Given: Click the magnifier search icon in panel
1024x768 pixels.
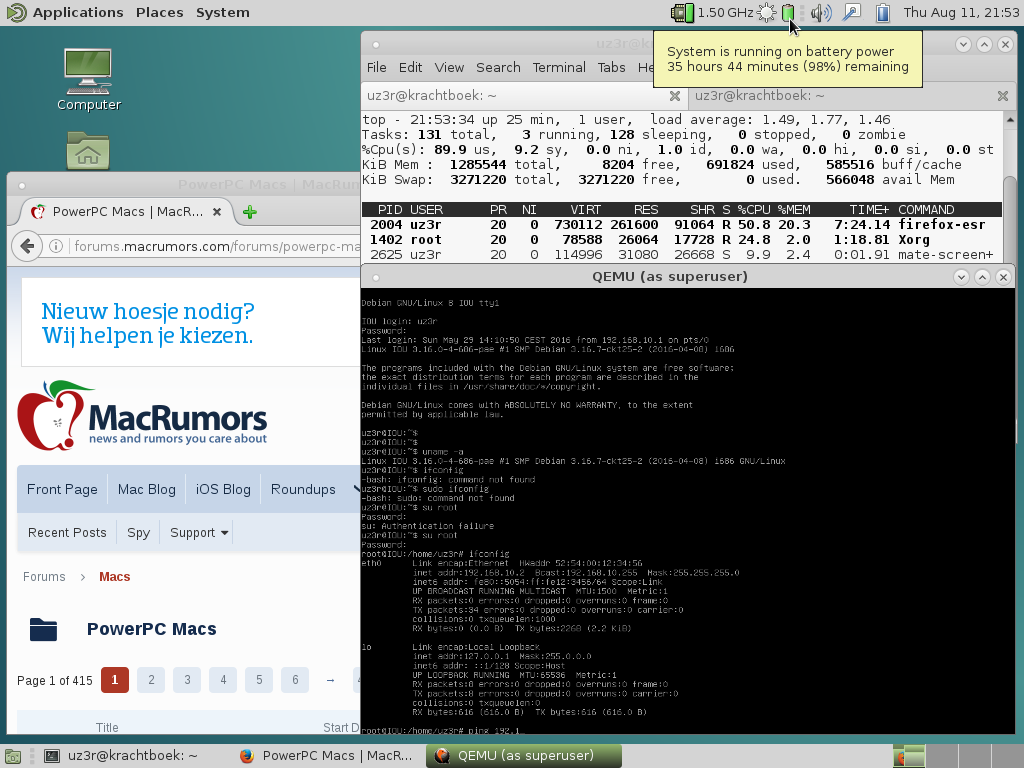Looking at the screenshot, I should pos(852,12).
